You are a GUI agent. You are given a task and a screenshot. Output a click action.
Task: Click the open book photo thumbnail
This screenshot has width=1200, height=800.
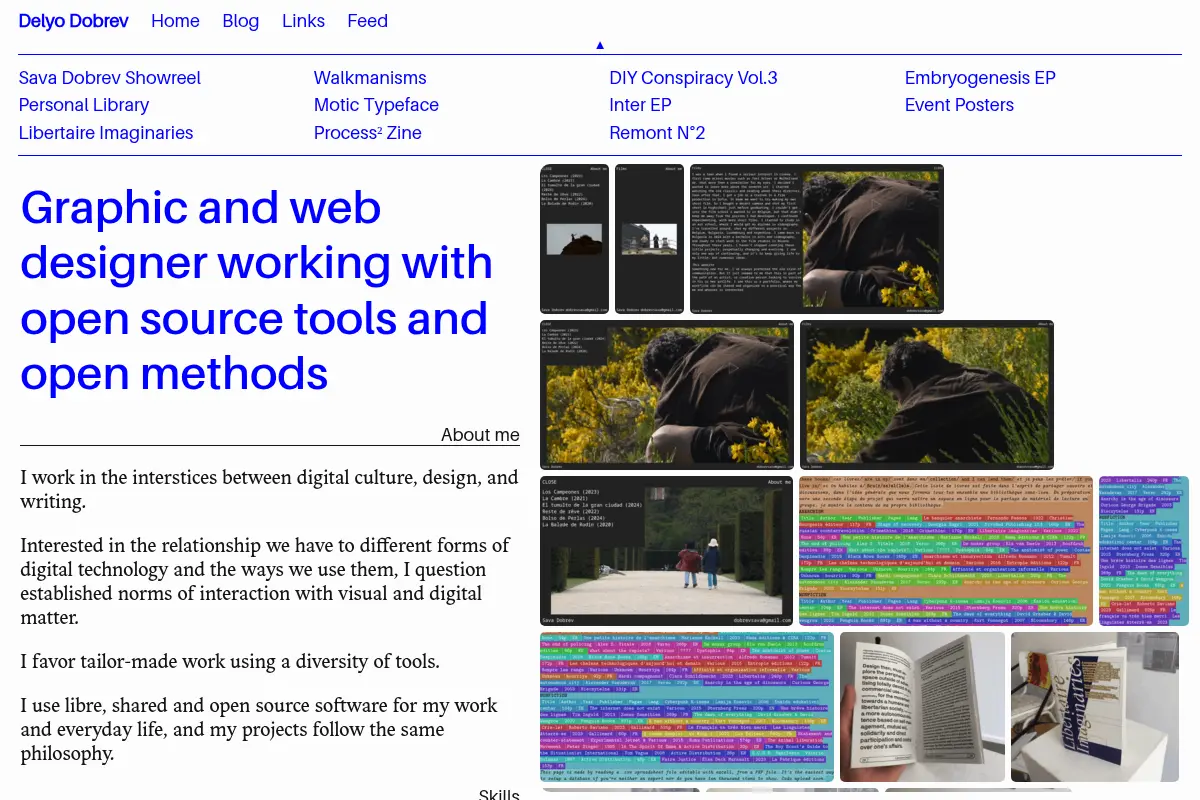[x=922, y=706]
